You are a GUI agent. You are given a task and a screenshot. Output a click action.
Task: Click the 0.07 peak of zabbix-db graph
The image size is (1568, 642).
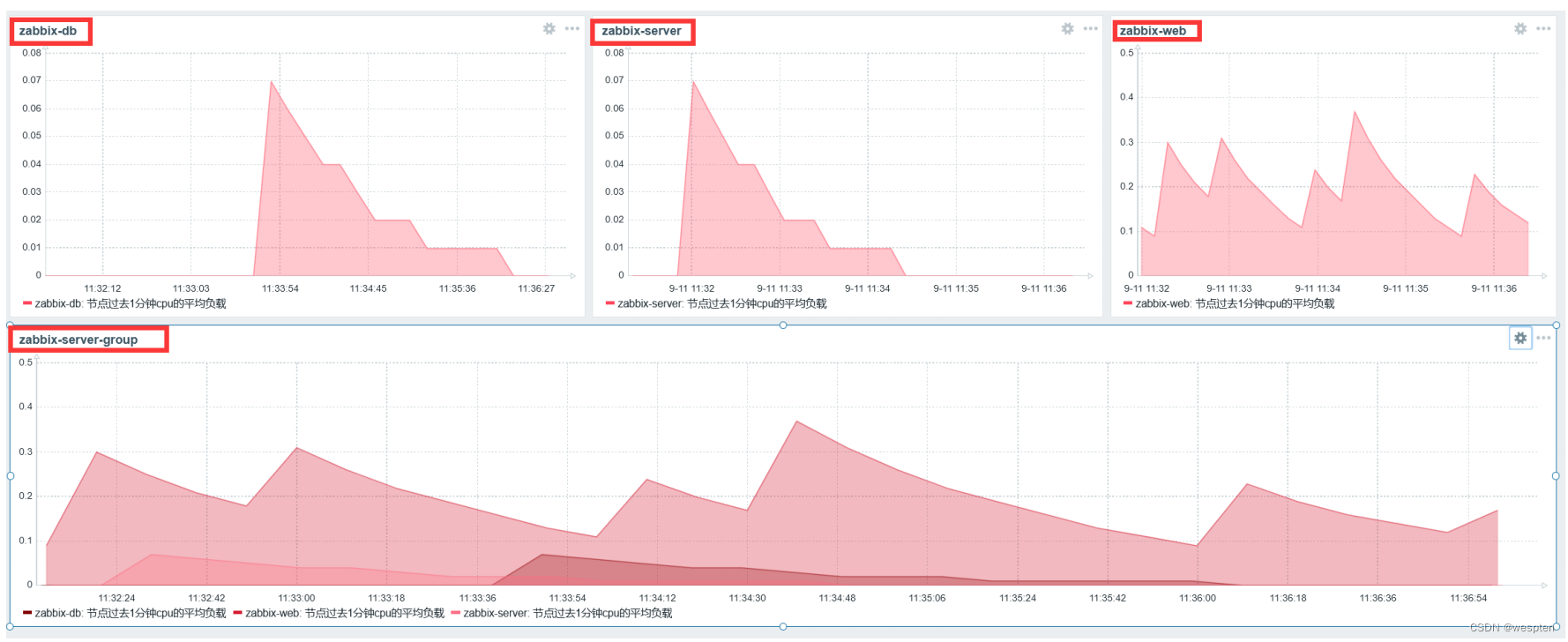pyautogui.click(x=272, y=82)
